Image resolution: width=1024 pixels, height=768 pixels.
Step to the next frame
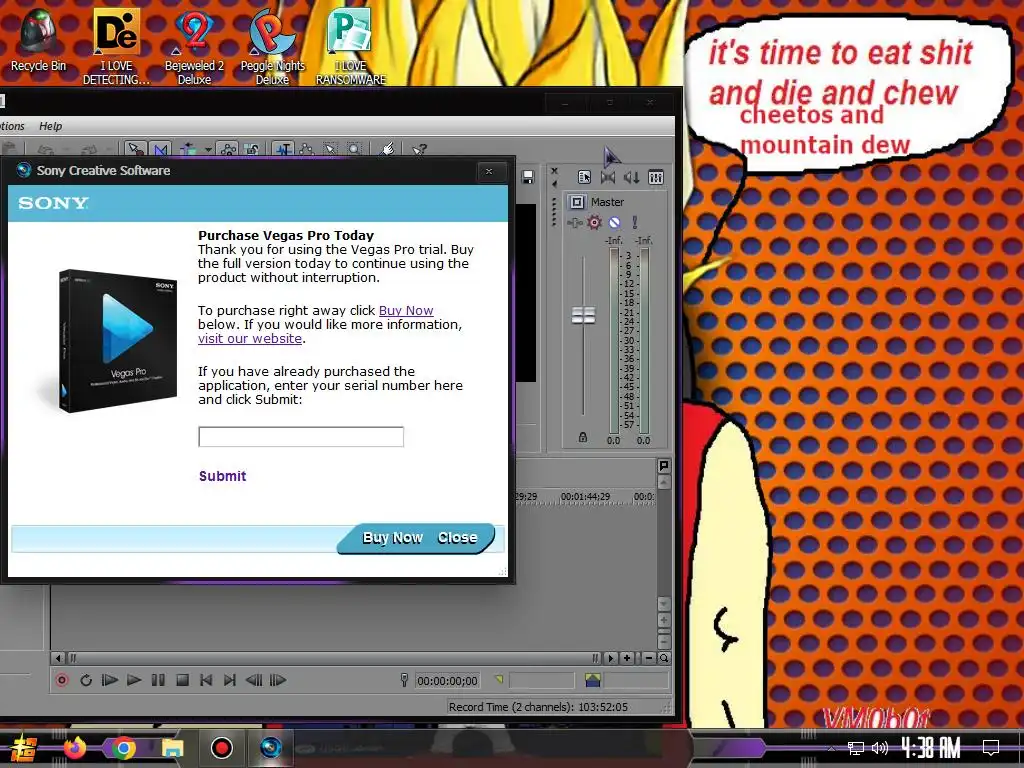(278, 680)
